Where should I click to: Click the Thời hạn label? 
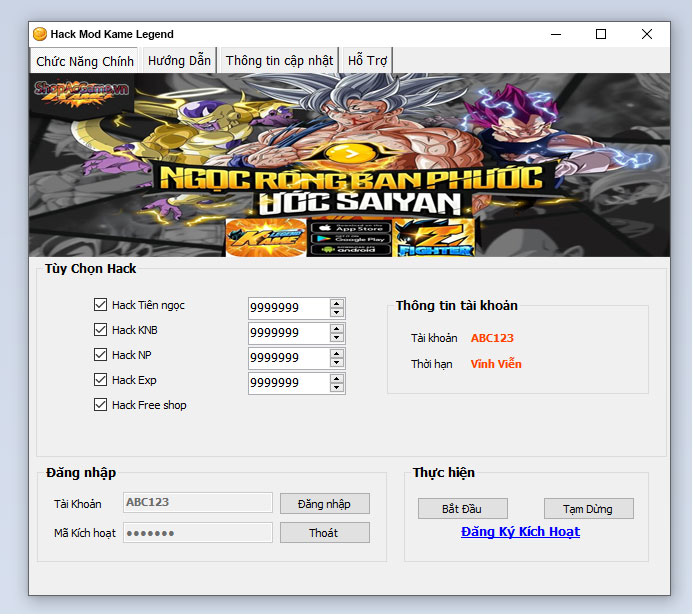[x=431, y=365]
